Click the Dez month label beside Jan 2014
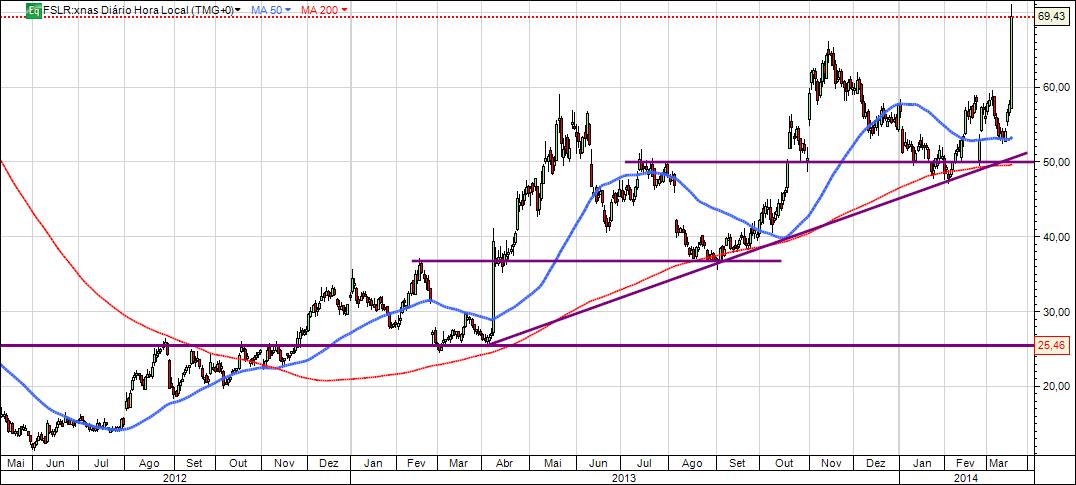The width and height of the screenshot is (1076, 485). 876,463
